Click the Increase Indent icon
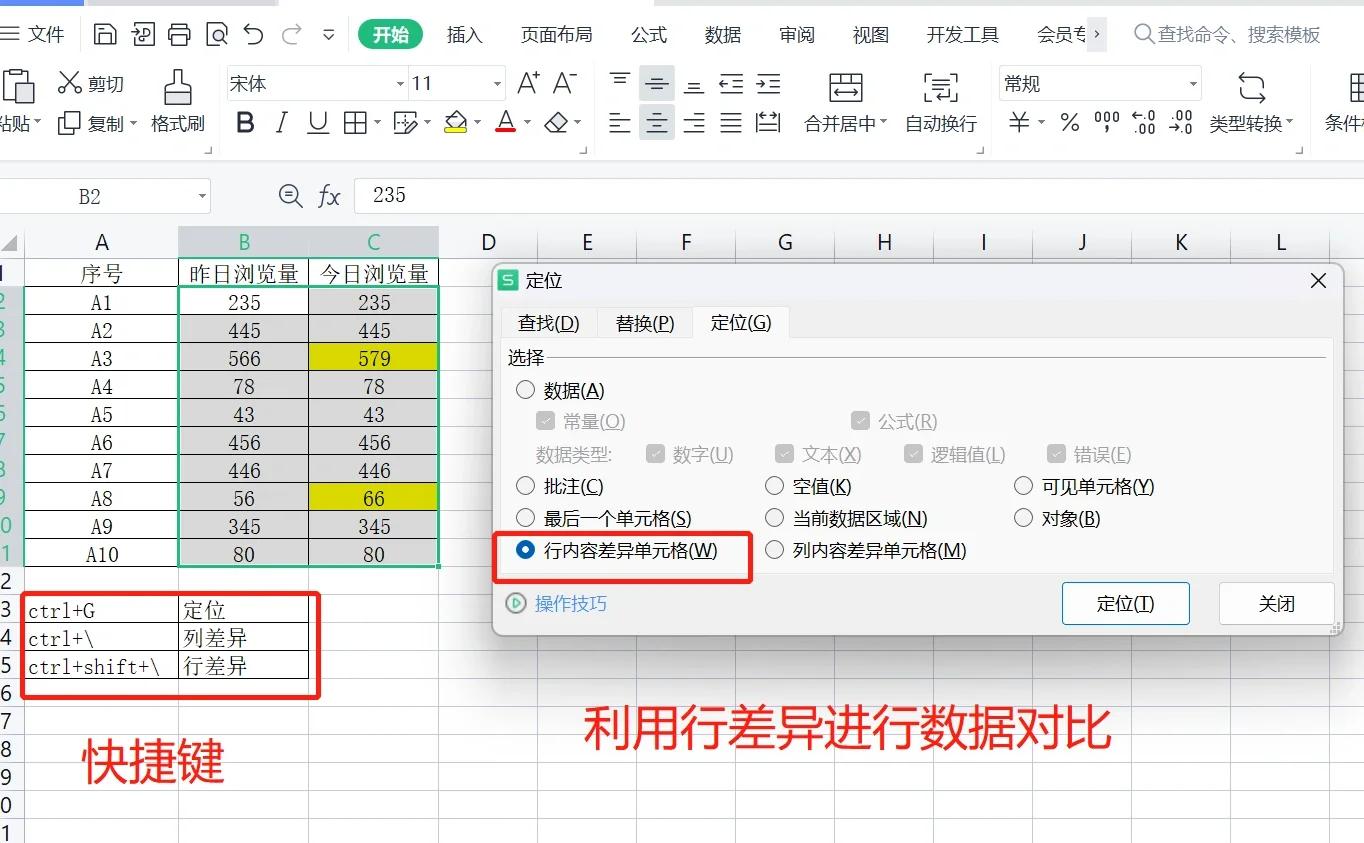This screenshot has height=843, width=1364. pos(768,83)
